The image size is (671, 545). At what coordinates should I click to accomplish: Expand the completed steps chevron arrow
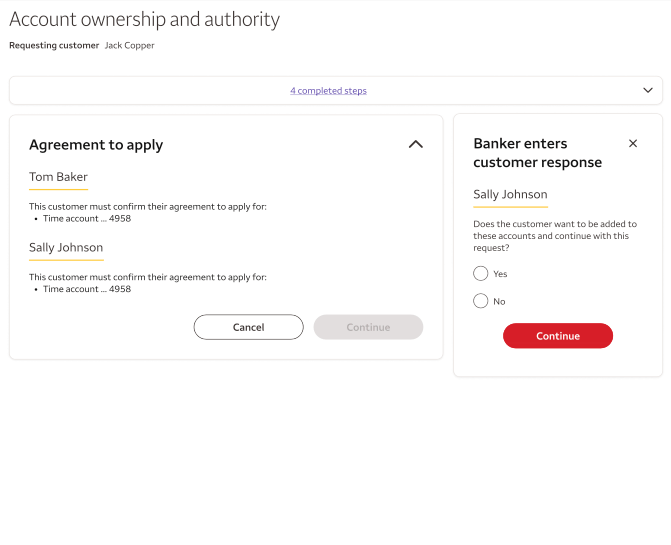[647, 90]
